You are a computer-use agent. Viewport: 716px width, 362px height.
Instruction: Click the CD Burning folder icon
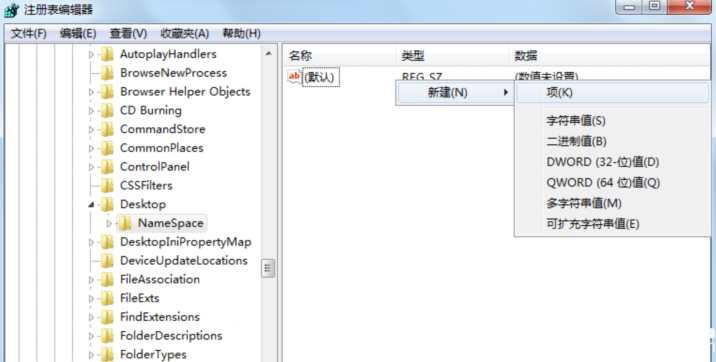(x=107, y=110)
